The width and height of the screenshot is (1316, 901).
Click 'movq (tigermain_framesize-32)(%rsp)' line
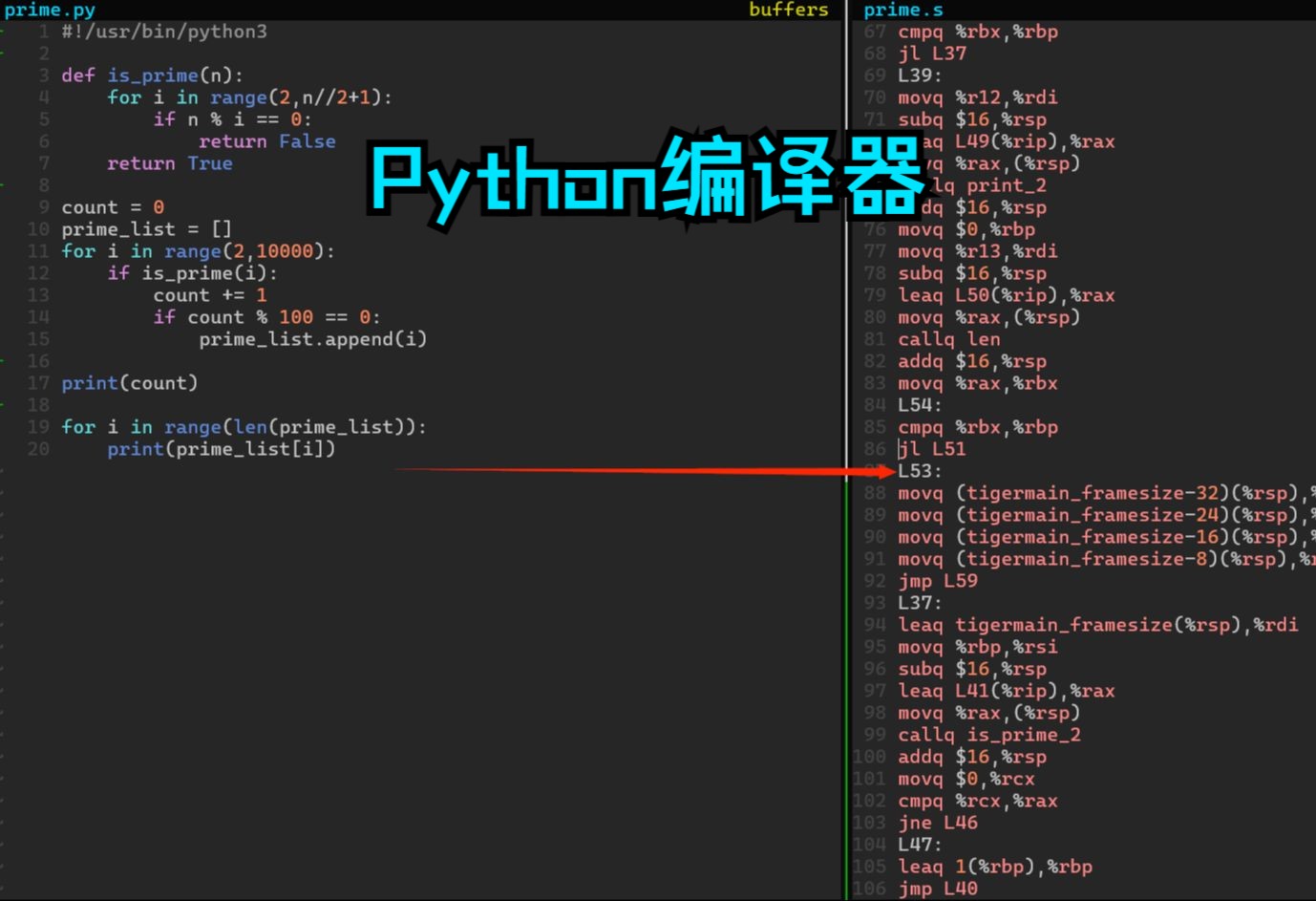tap(1107, 493)
